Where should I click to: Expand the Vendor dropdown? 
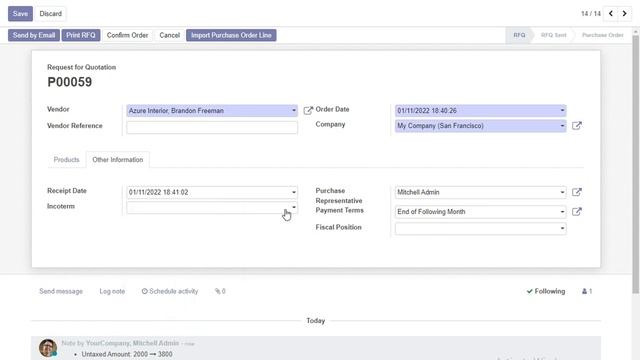point(293,111)
